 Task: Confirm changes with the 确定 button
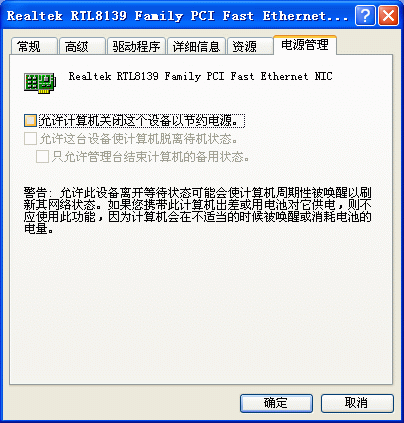click(276, 403)
